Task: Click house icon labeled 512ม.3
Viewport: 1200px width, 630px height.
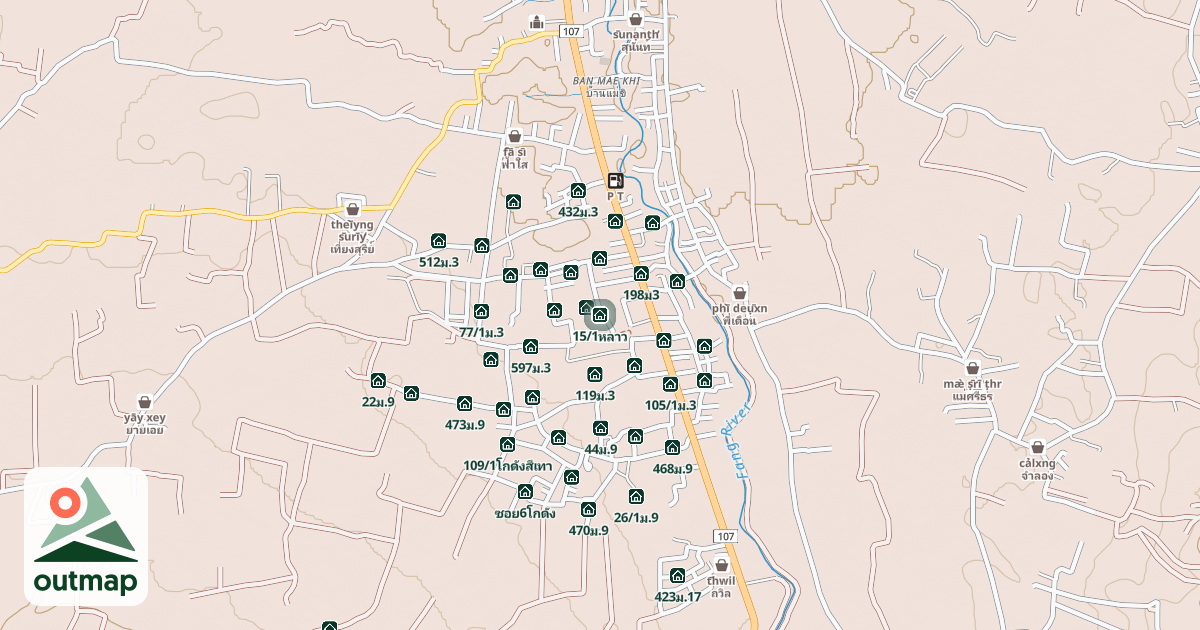Action: coord(438,241)
